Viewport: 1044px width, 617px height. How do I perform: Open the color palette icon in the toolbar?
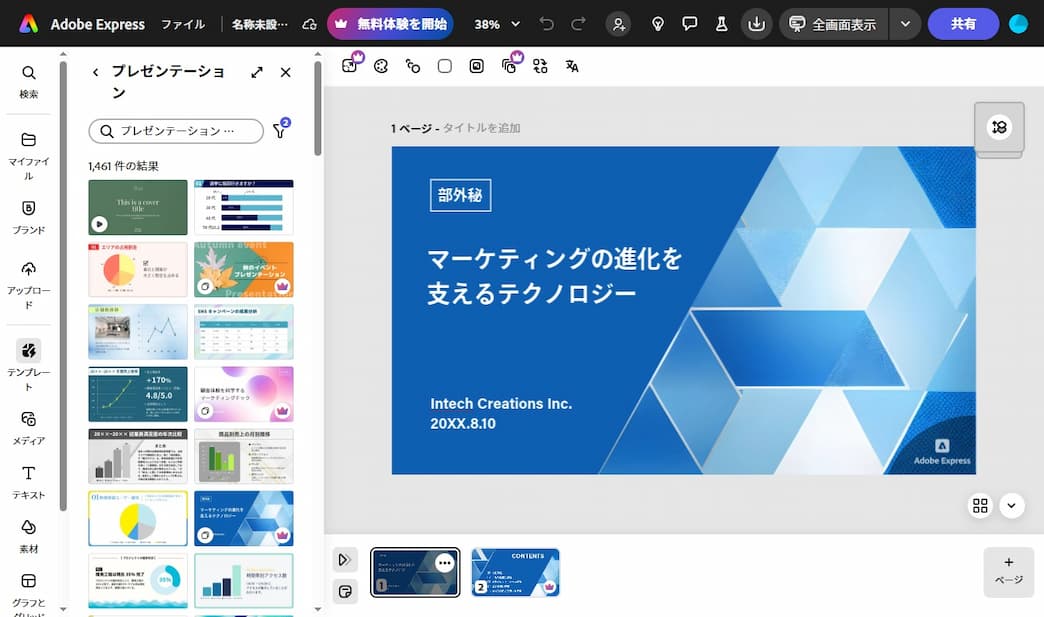pos(383,66)
